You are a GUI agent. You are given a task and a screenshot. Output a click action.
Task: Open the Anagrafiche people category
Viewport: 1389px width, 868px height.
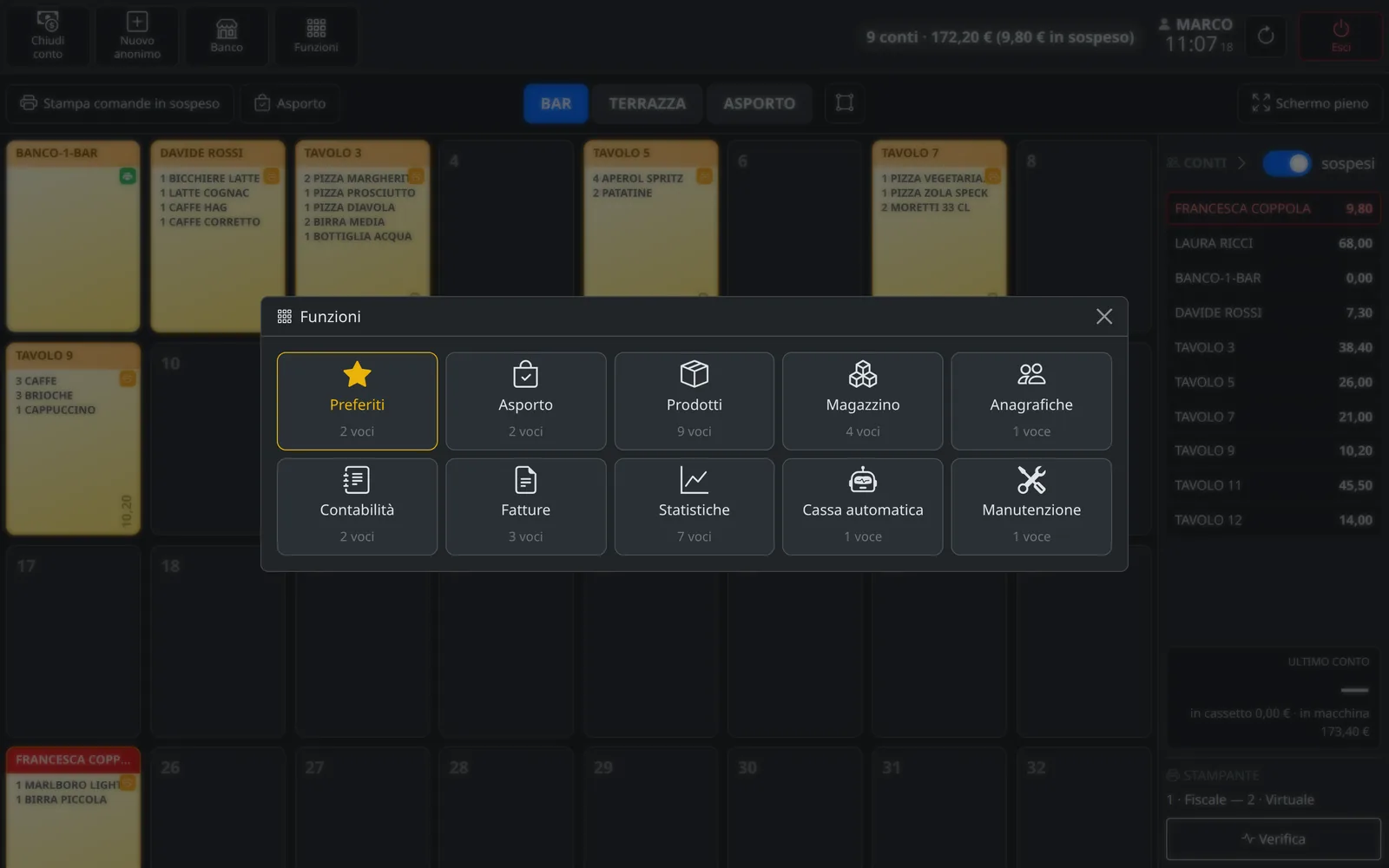point(1031,401)
